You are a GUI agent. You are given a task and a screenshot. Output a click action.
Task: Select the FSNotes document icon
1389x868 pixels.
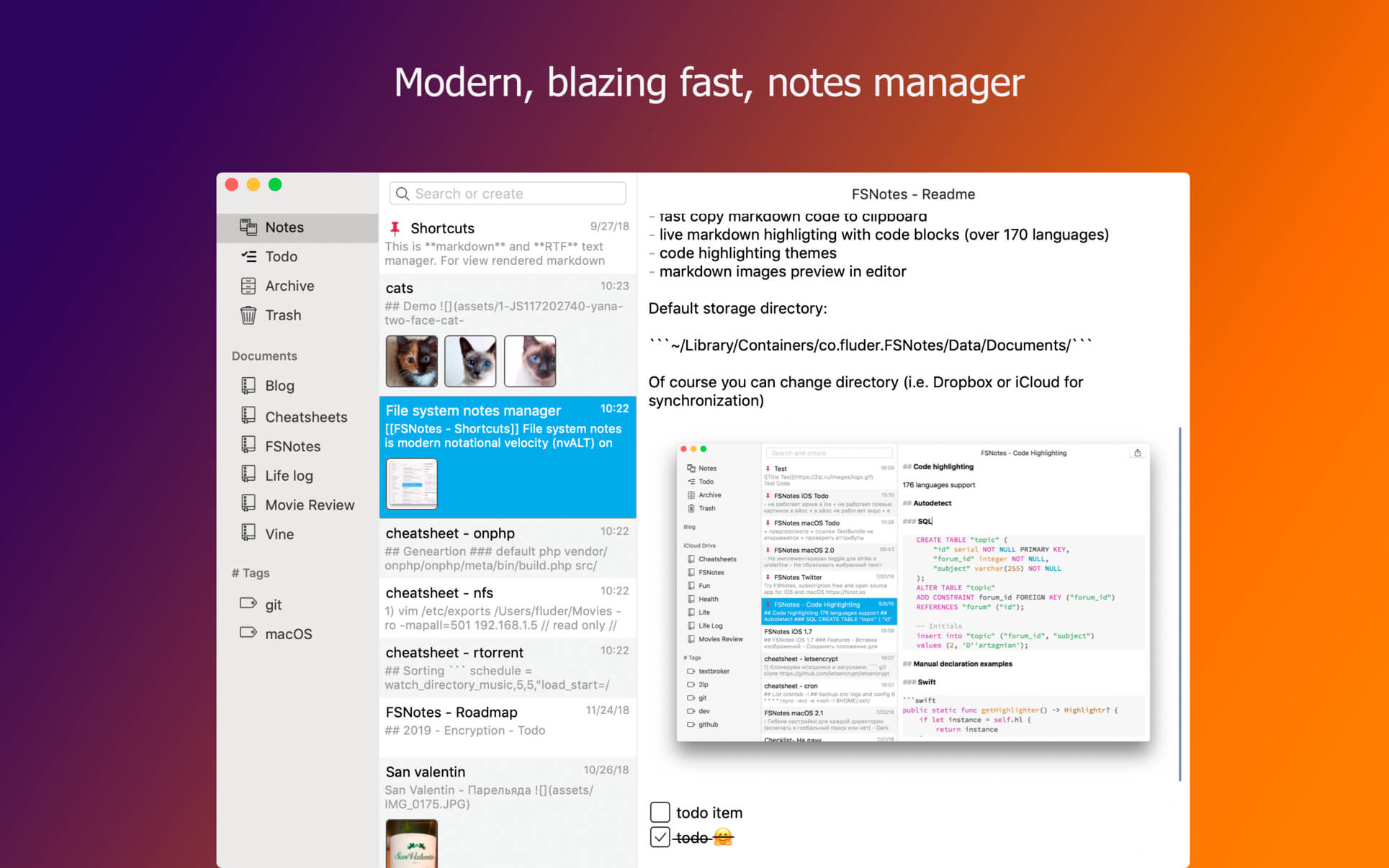point(249,444)
